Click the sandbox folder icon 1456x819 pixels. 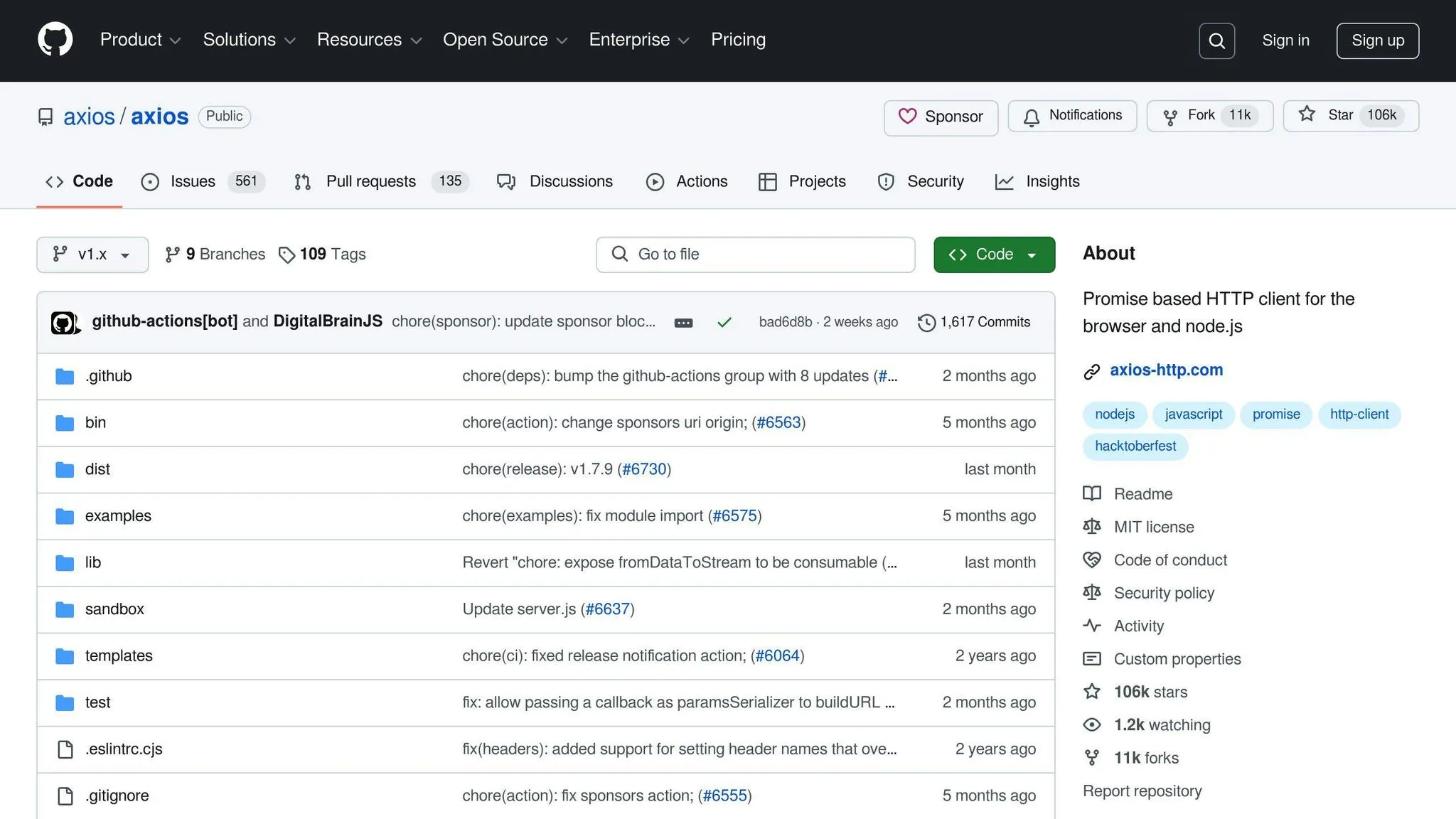(x=65, y=609)
